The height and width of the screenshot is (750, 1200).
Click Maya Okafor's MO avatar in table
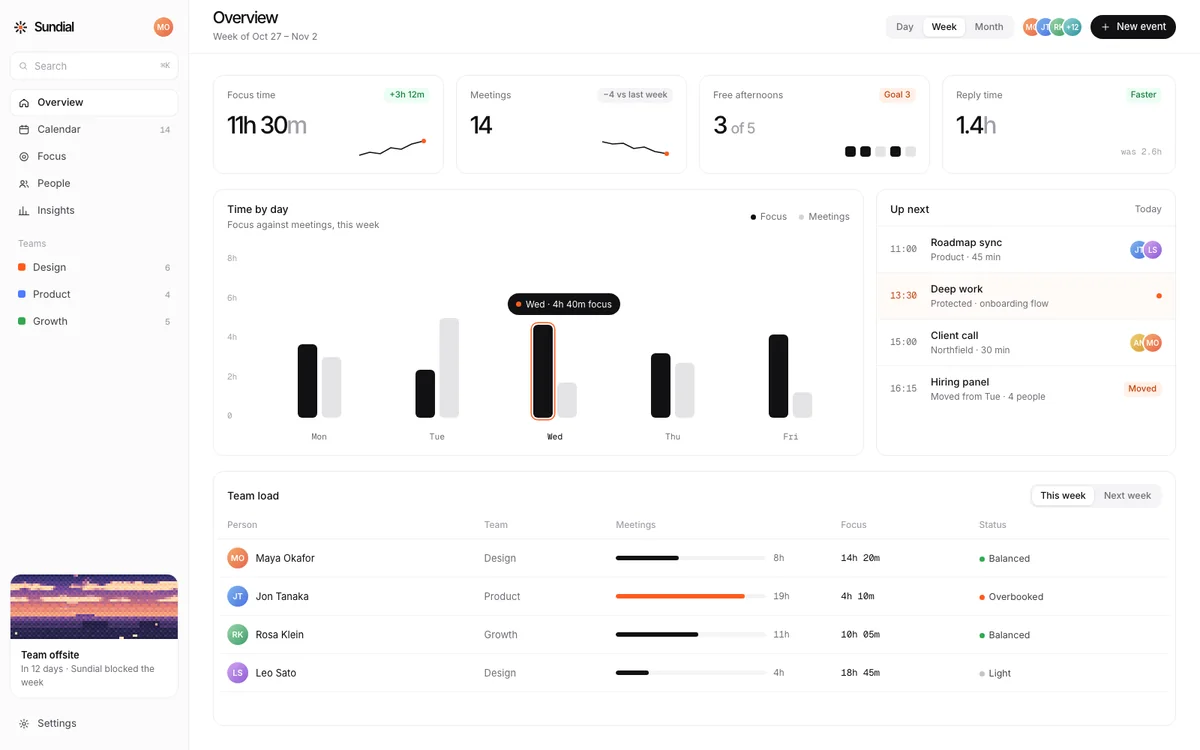coord(237,558)
